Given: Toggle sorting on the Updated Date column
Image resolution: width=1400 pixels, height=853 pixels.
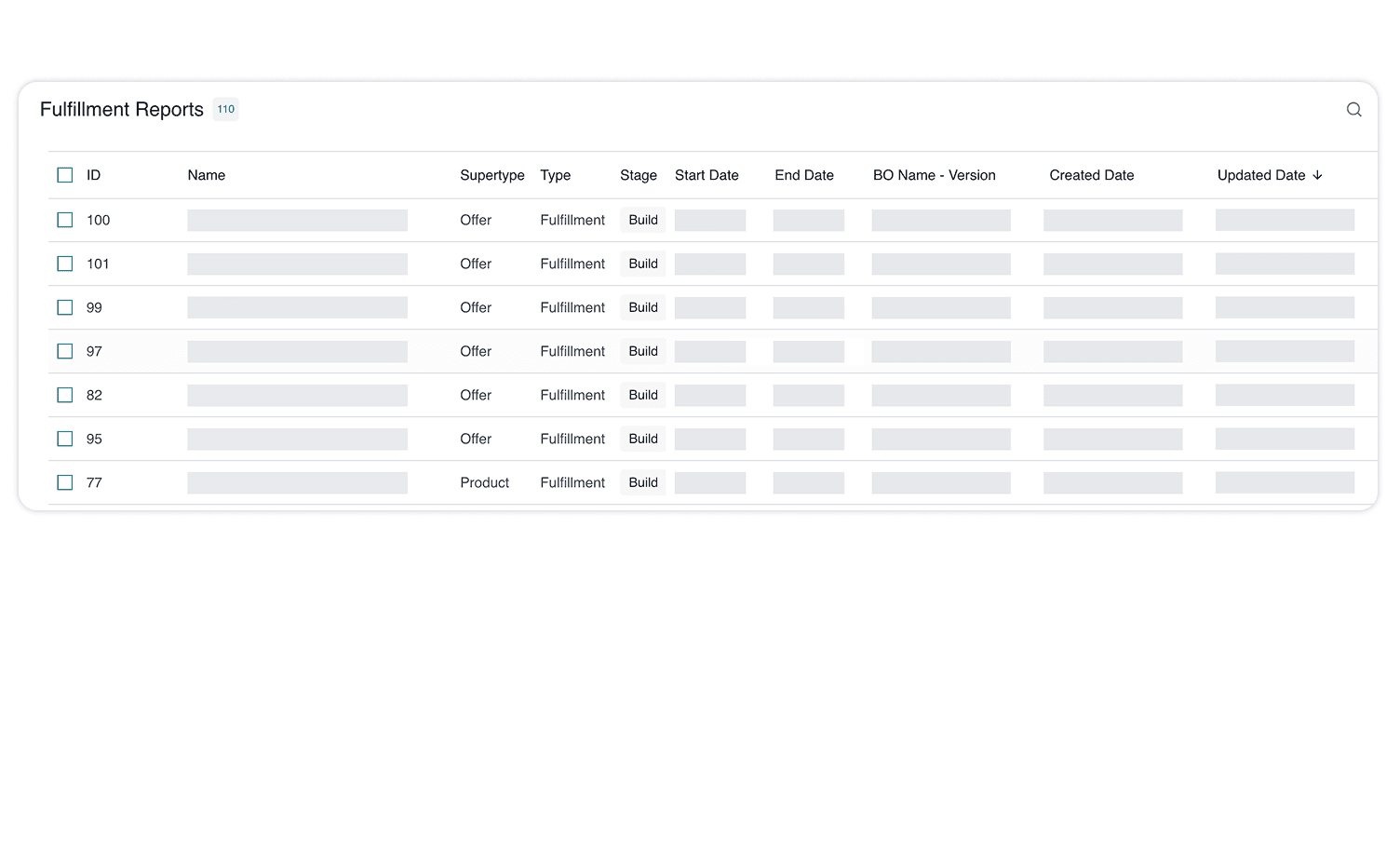Looking at the screenshot, I should (x=1270, y=174).
